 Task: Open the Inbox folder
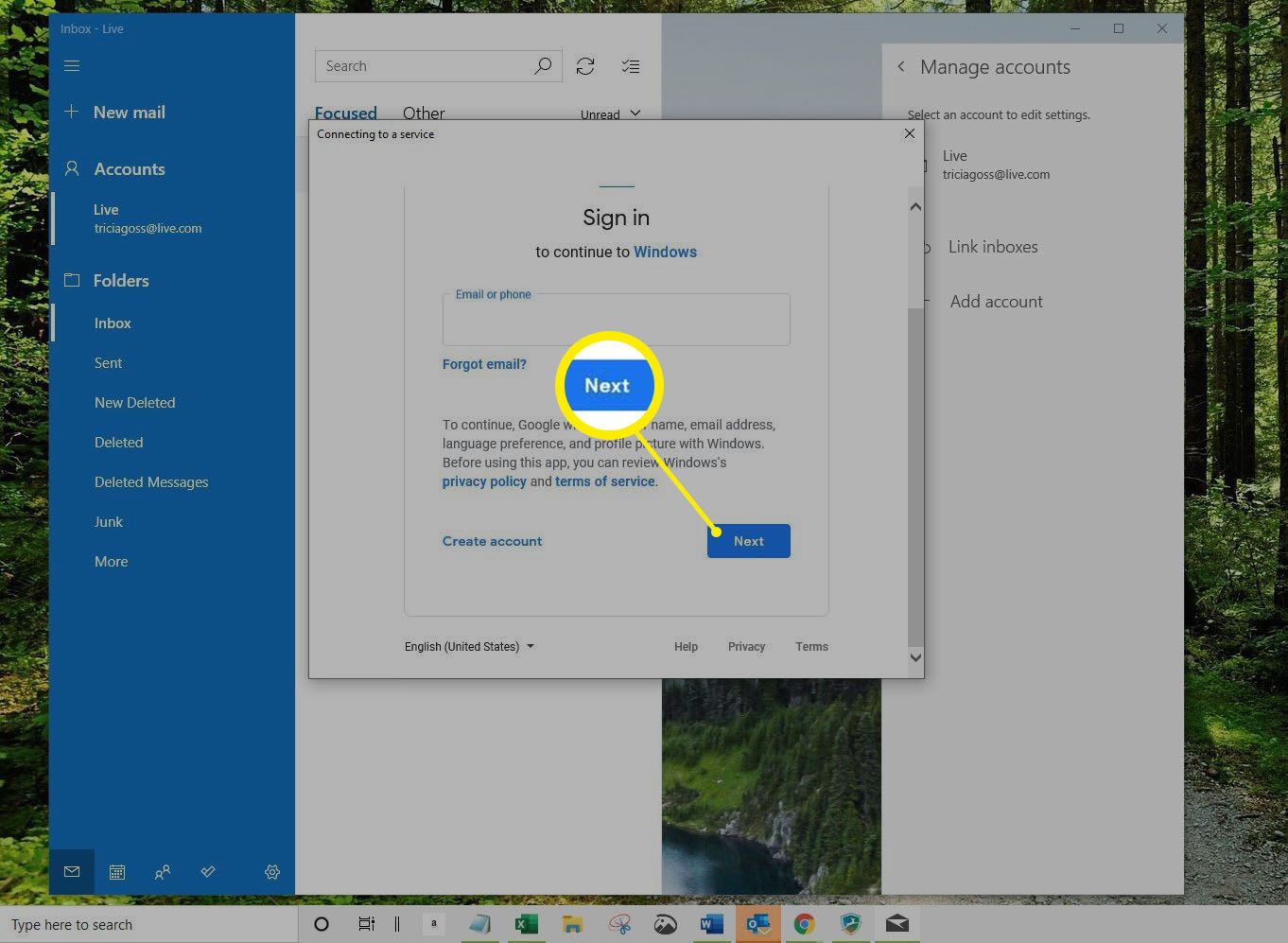113,323
